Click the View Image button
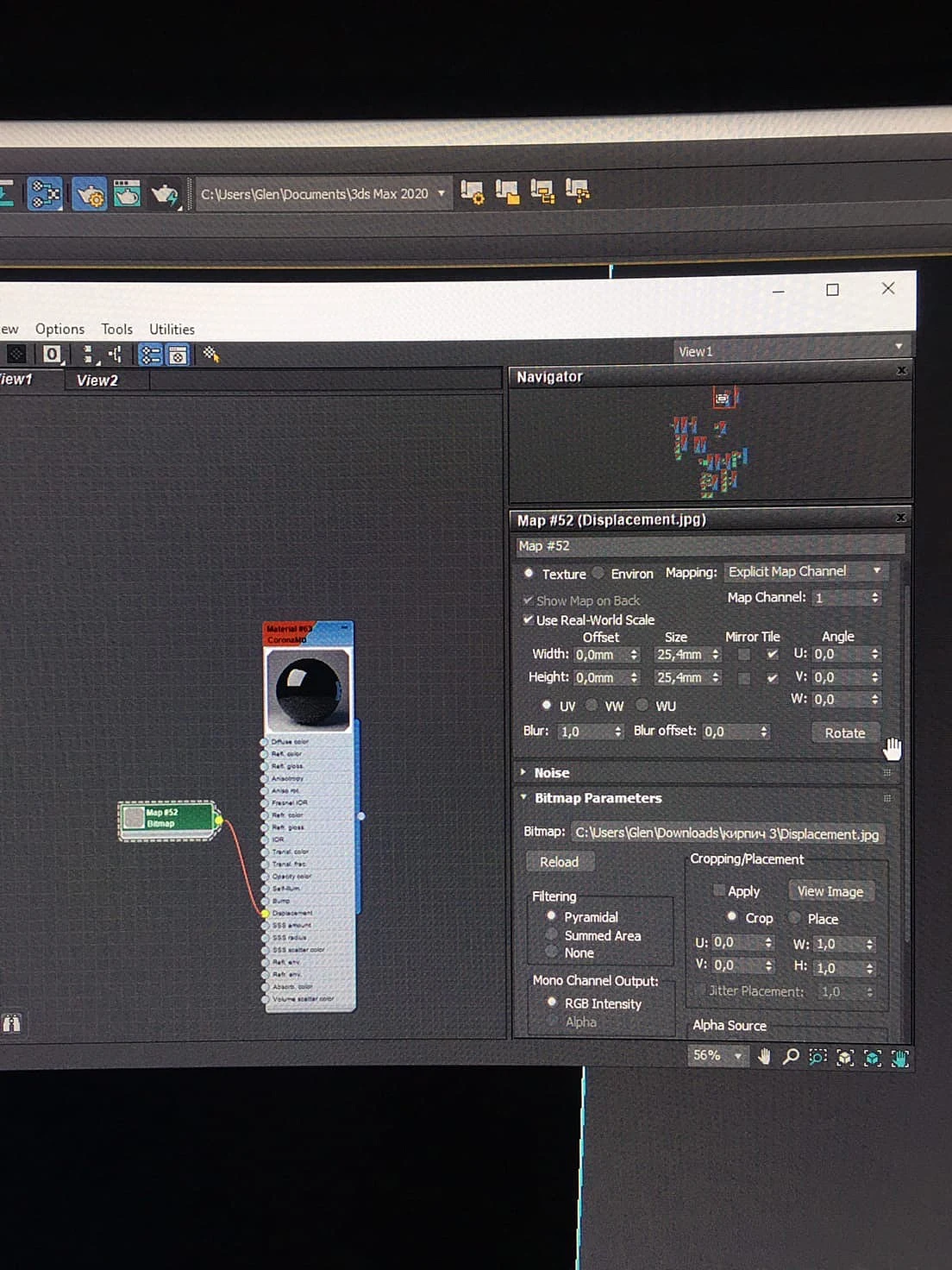The width and height of the screenshot is (952, 1270). 830,891
